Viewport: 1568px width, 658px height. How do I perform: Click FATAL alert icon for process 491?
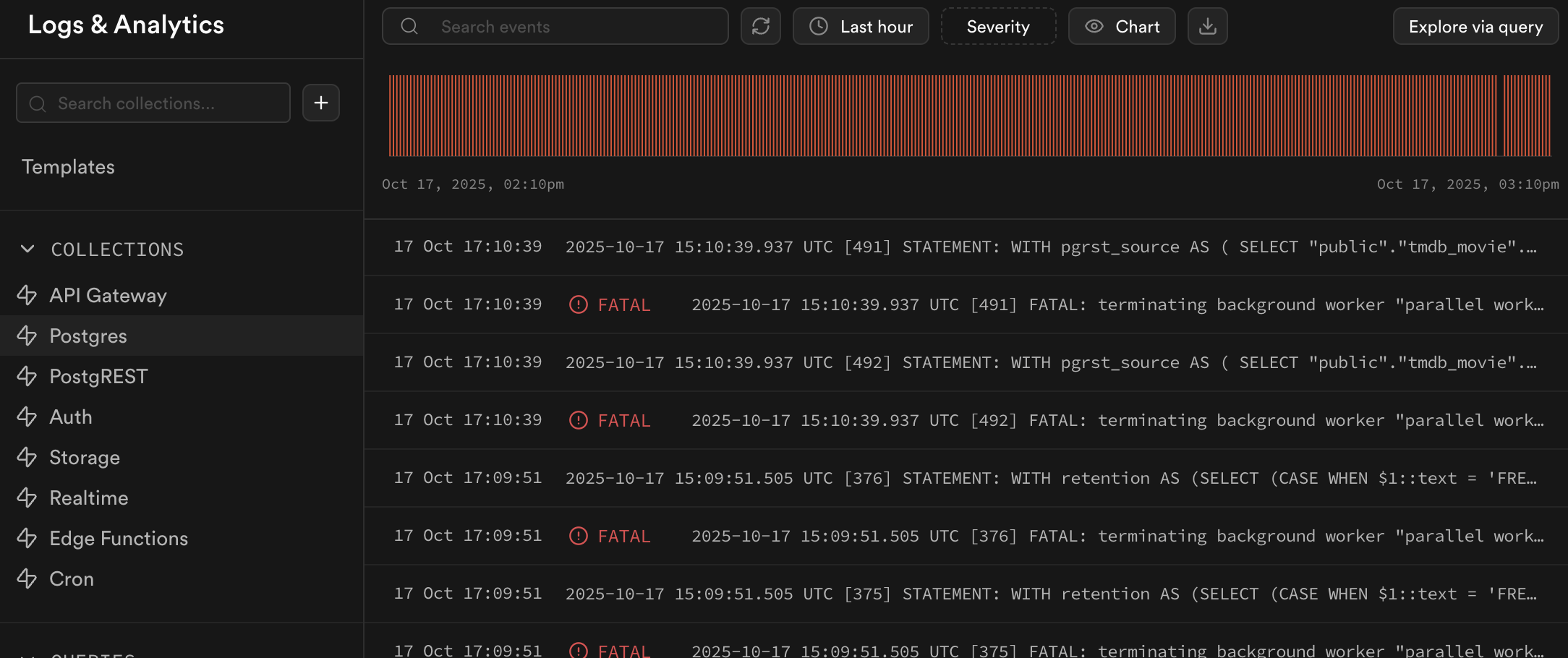(579, 304)
